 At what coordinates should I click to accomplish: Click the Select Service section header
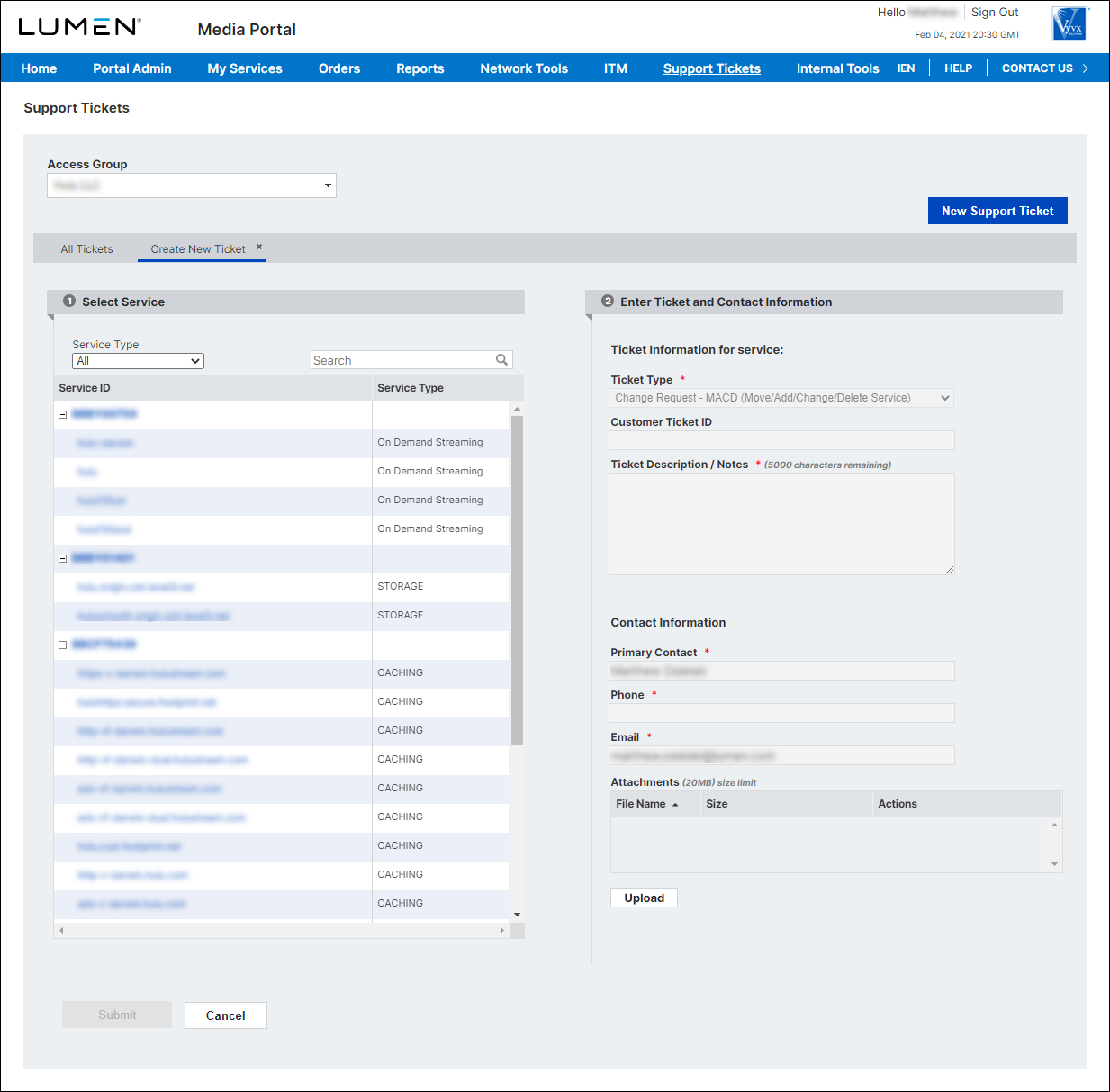[x=285, y=302]
